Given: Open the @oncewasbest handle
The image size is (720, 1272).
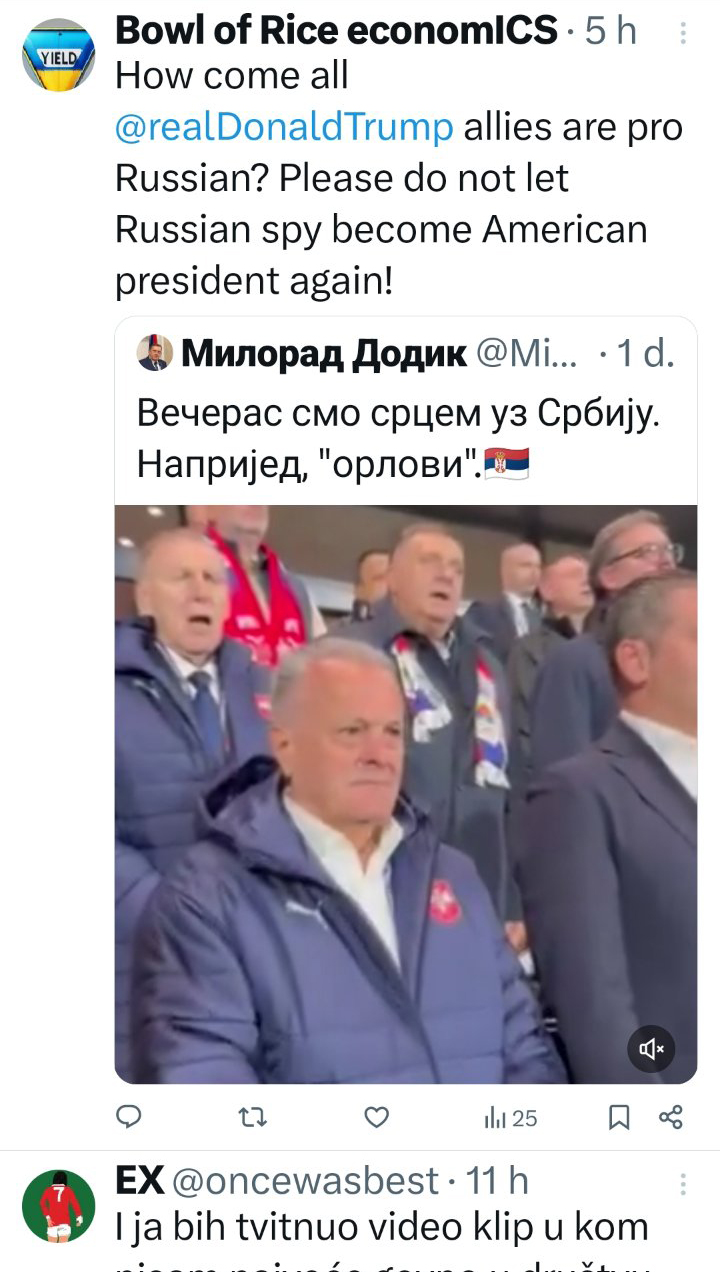Looking at the screenshot, I should 306,1181.
